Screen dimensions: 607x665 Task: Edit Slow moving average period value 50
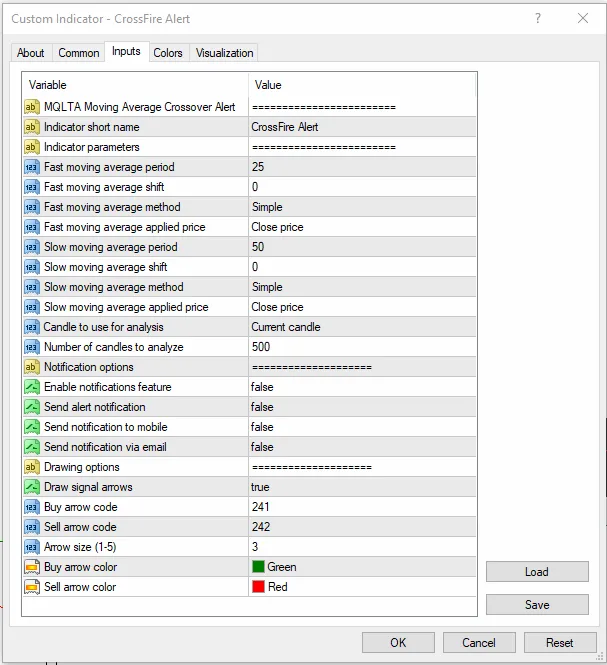tap(362, 247)
